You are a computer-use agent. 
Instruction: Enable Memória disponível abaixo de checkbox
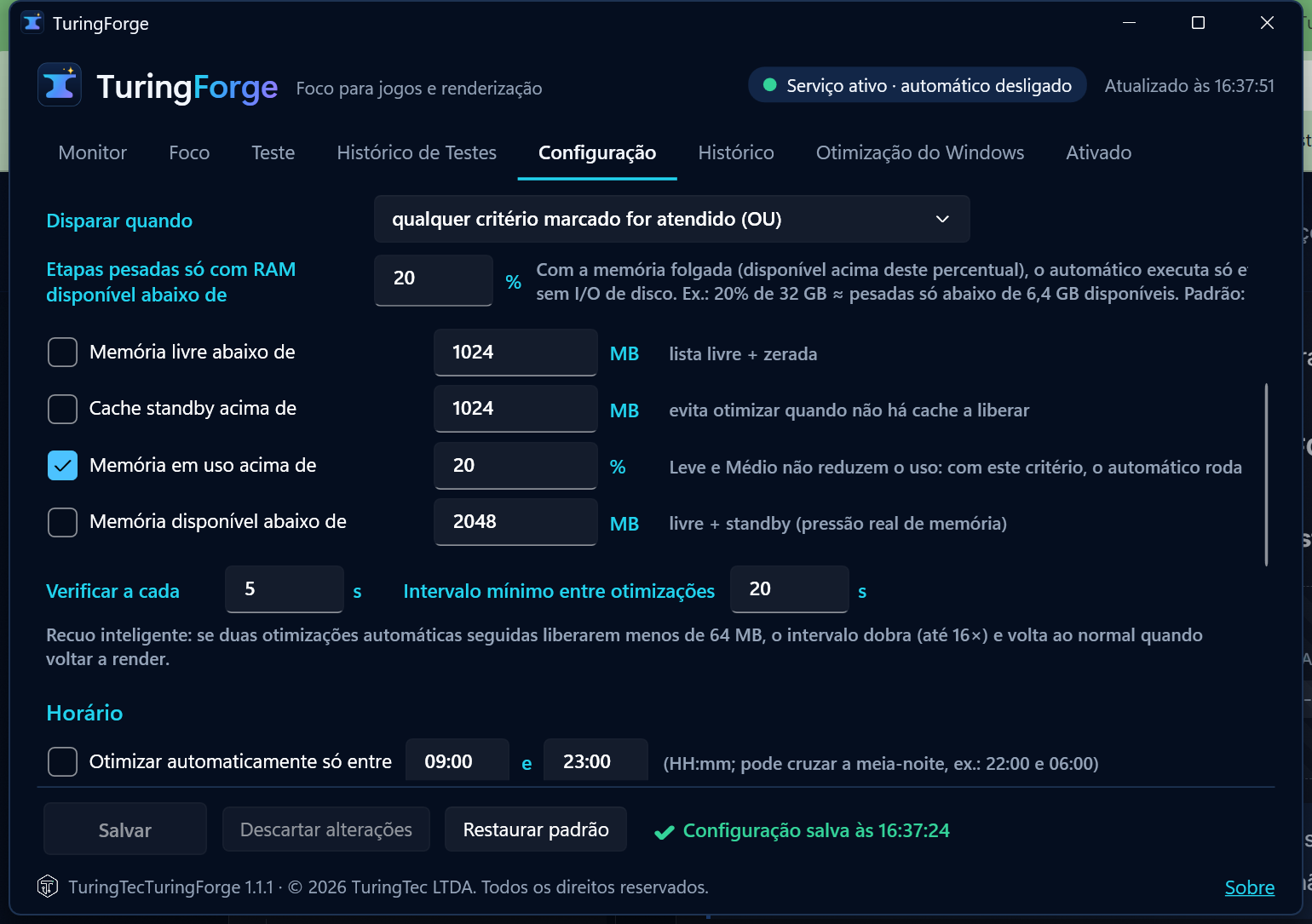tap(62, 522)
